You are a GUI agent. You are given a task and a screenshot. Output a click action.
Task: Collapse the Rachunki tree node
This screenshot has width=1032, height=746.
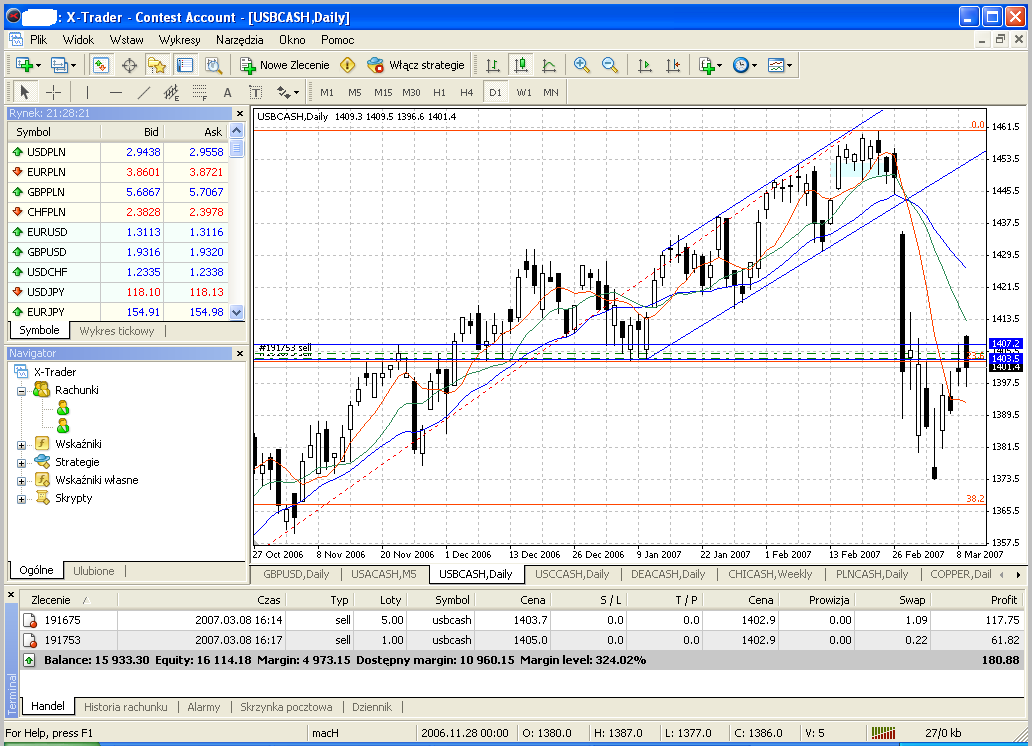coord(22,390)
